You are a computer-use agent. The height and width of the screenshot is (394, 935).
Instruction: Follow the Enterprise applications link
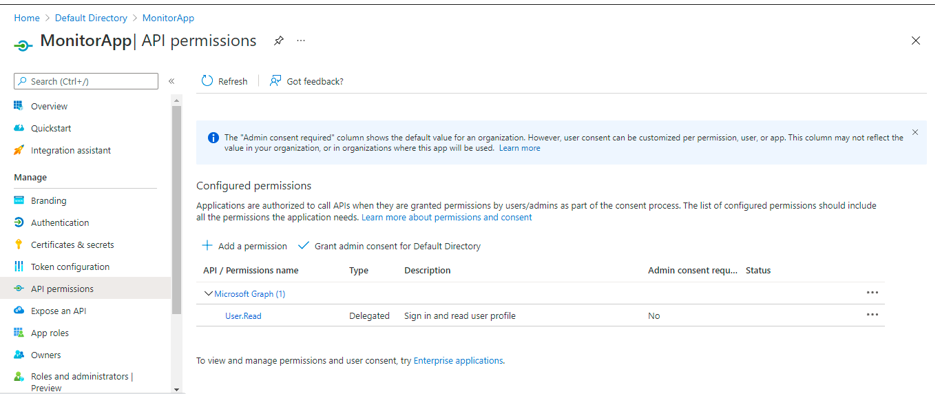tap(458, 360)
